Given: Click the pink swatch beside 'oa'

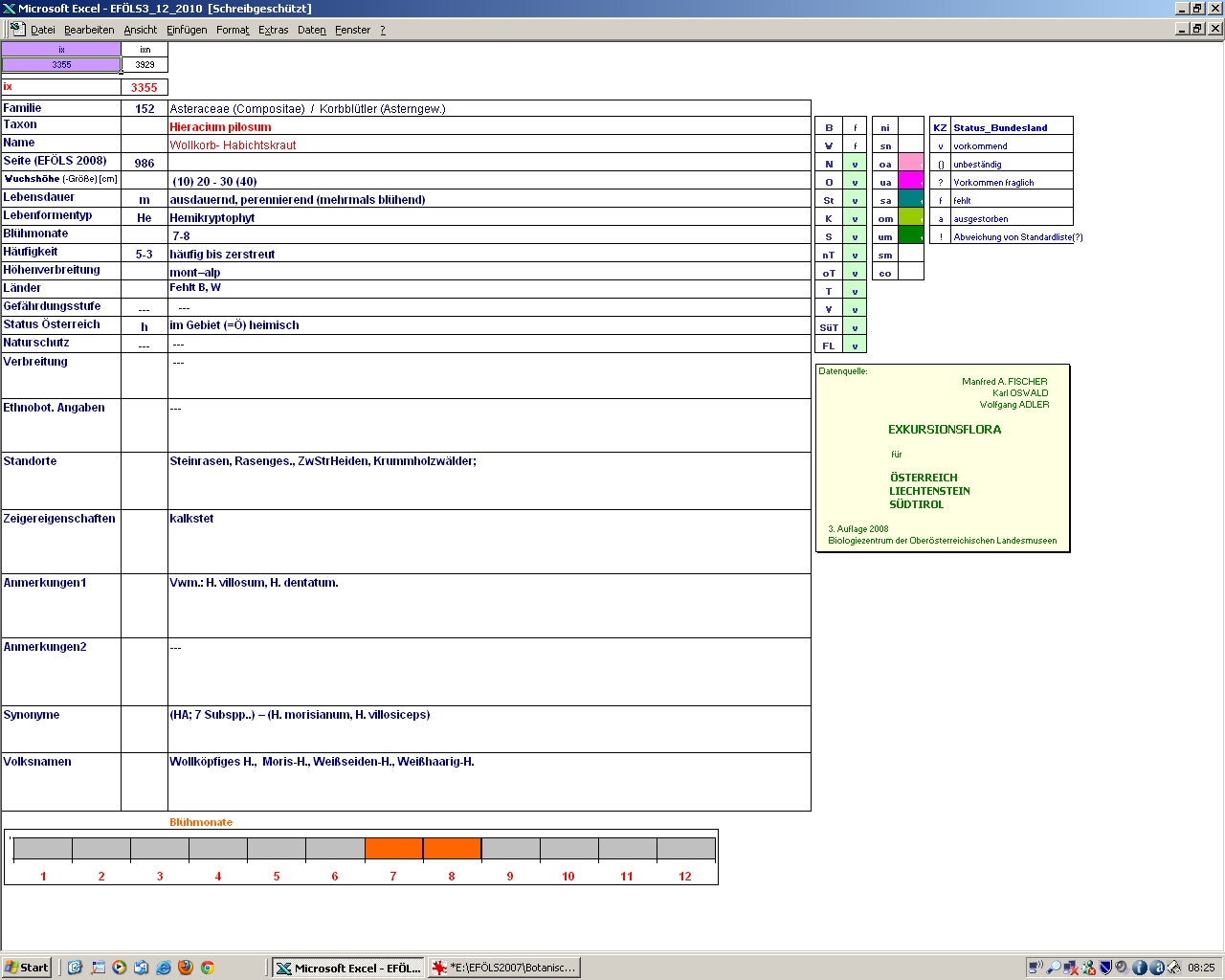Looking at the screenshot, I should pos(911,164).
